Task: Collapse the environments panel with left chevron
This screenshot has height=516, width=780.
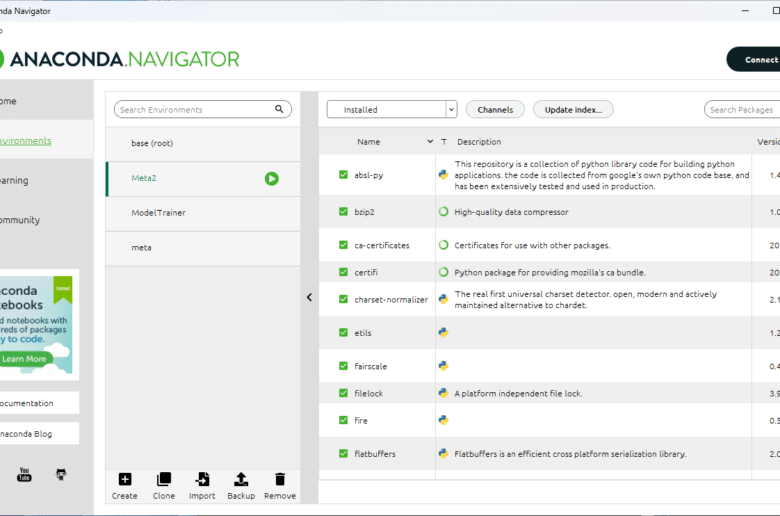Action: [309, 297]
